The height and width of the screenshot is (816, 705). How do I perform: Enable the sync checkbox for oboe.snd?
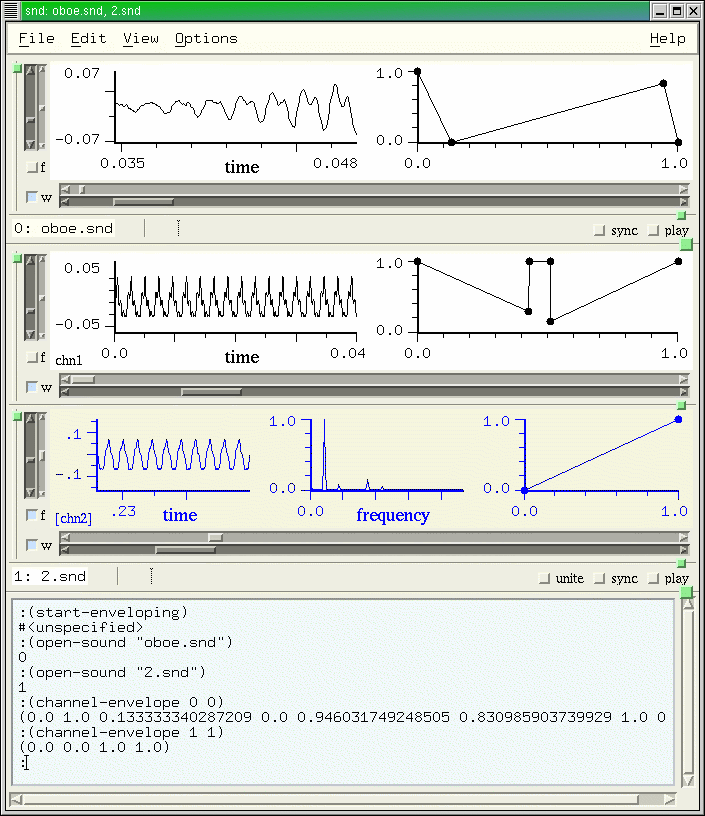[600, 230]
